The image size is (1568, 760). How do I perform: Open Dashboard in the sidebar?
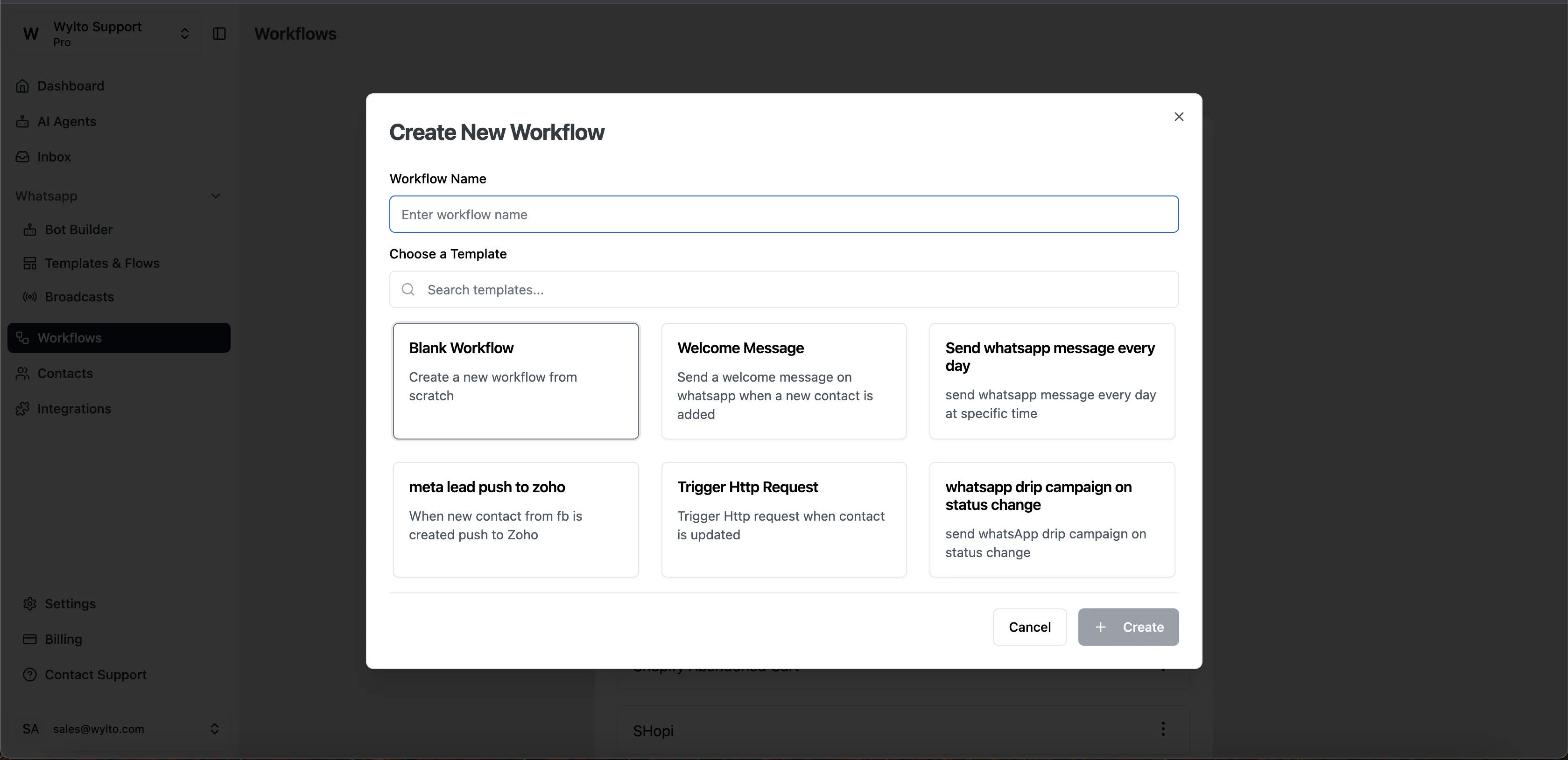(x=118, y=86)
